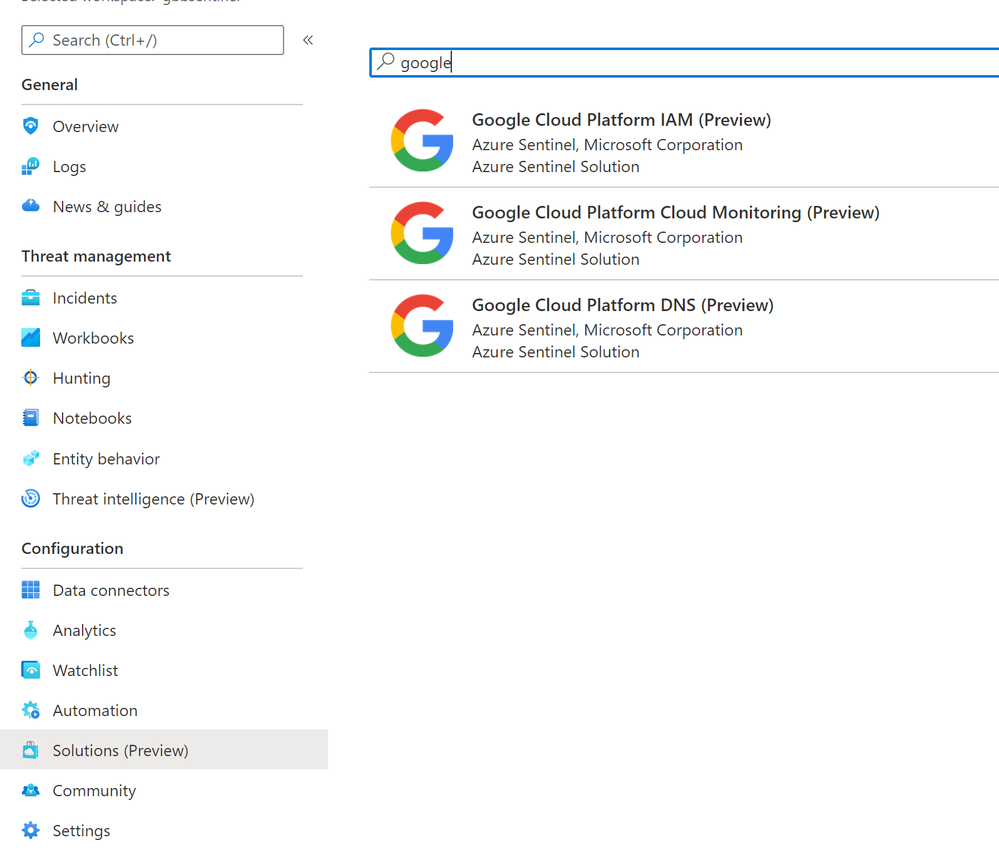The image size is (999, 855).
Task: Click the Automation gear icon
Action: 31,710
